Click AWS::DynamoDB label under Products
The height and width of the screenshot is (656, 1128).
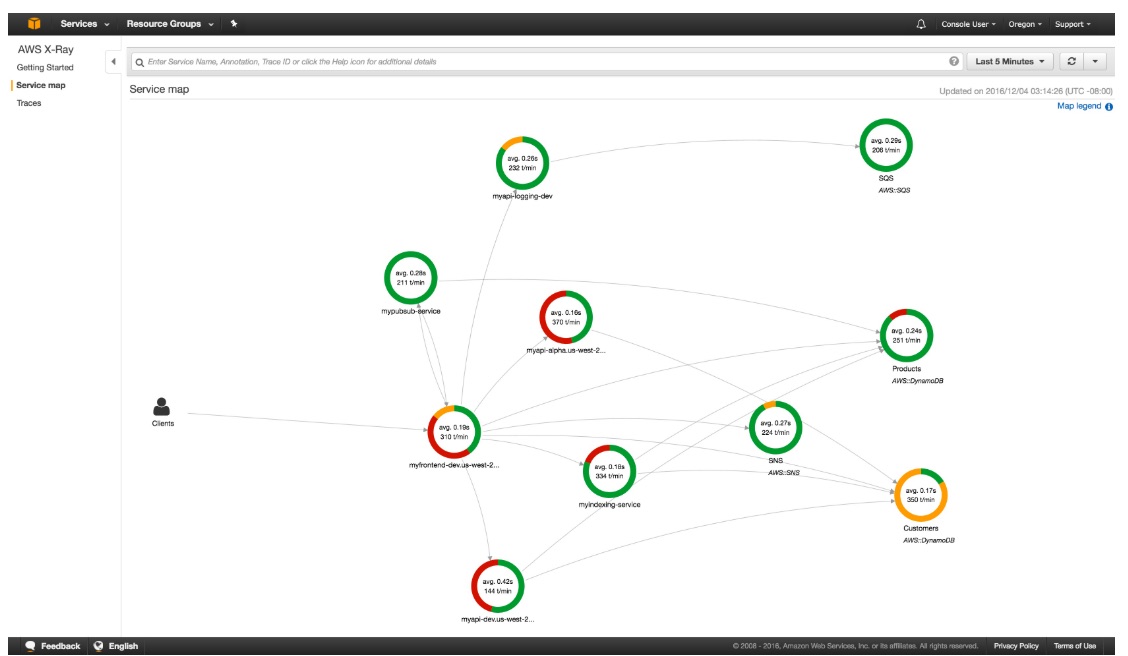[x=917, y=381]
